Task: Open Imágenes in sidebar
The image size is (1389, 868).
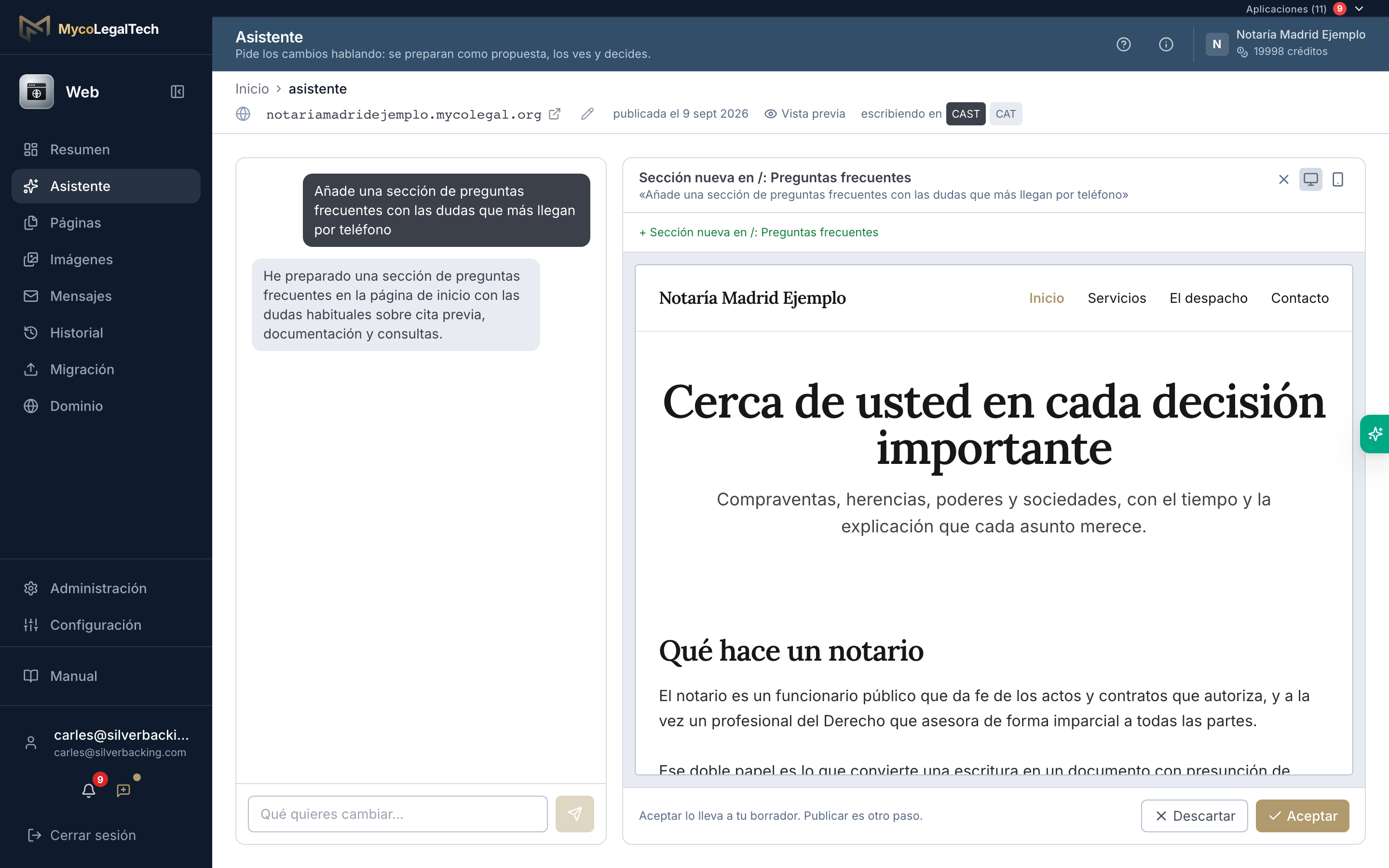Action: point(106,259)
